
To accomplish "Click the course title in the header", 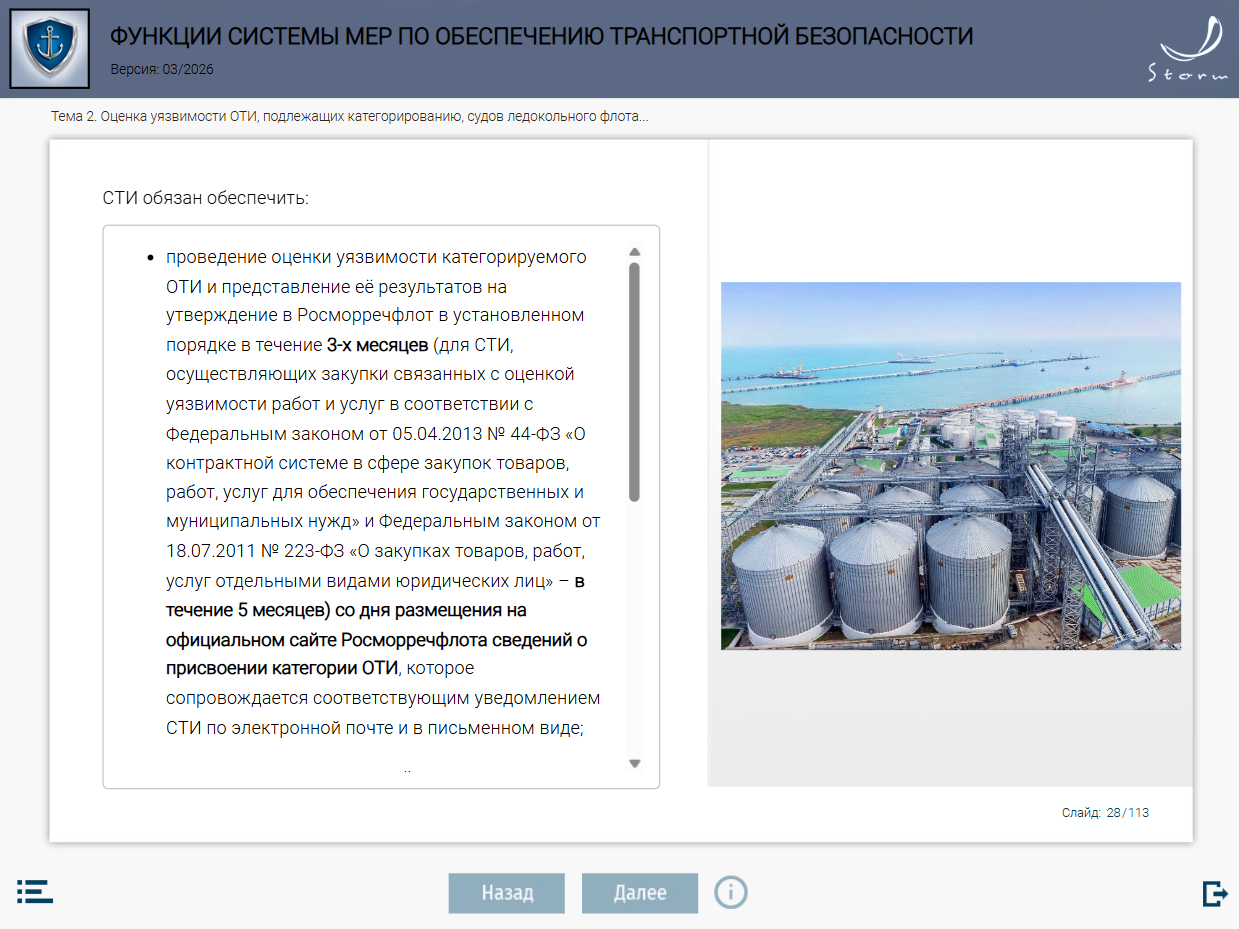I will coord(540,37).
